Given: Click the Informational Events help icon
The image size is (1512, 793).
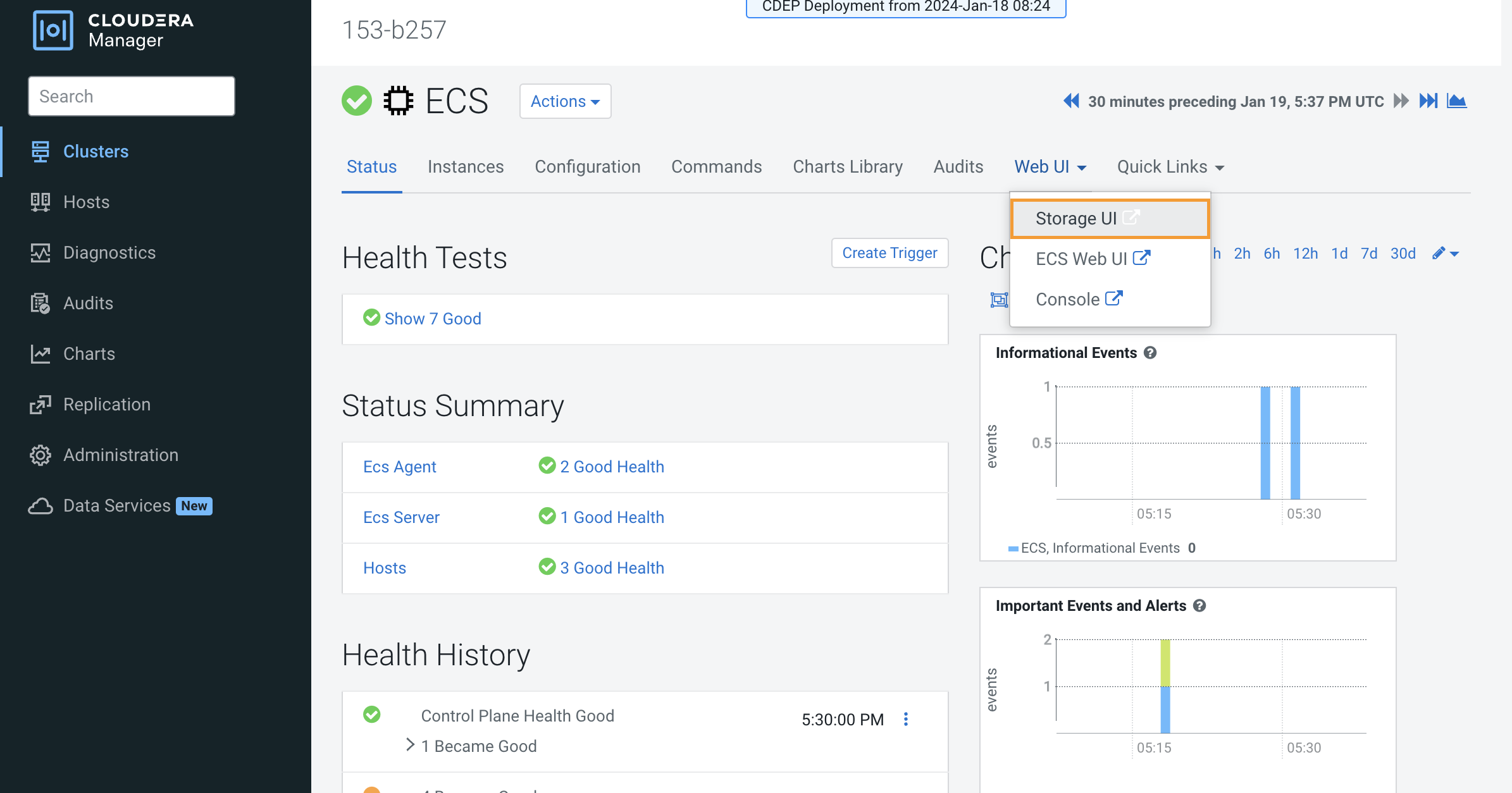Looking at the screenshot, I should pos(1150,353).
